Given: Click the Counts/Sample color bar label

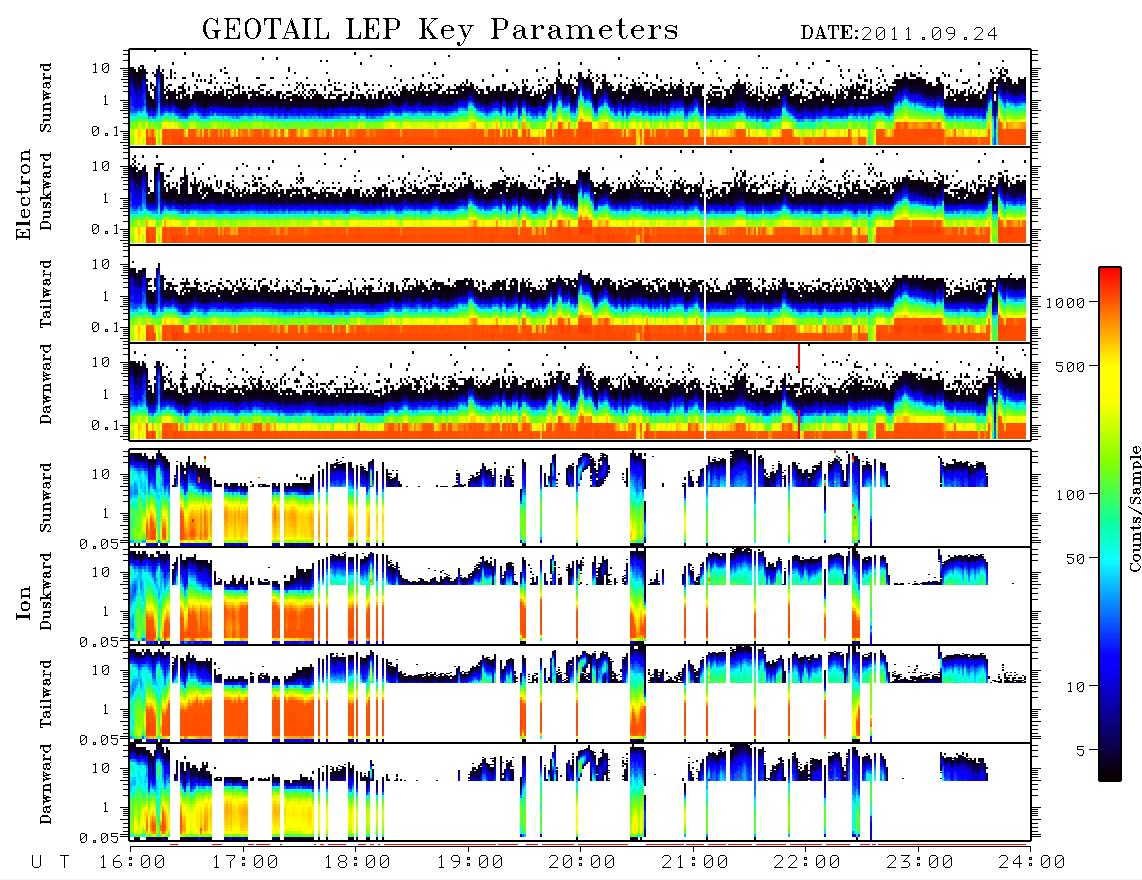Looking at the screenshot, I should [x=1134, y=509].
